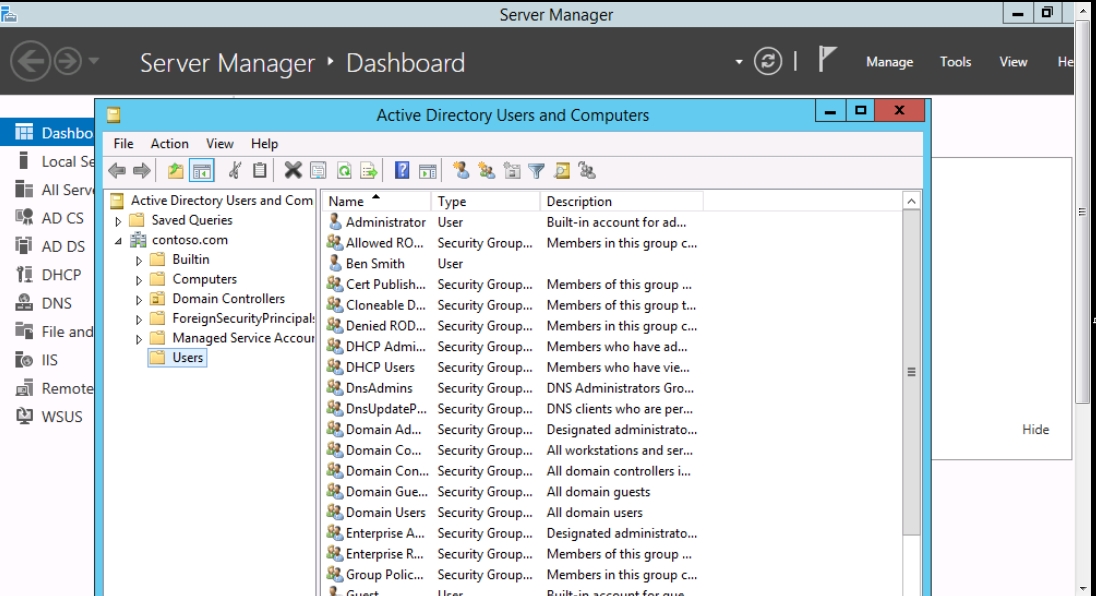Click the ADUC toolbar Forward arrow
Screen dimensions: 1096x596
(x=142, y=170)
